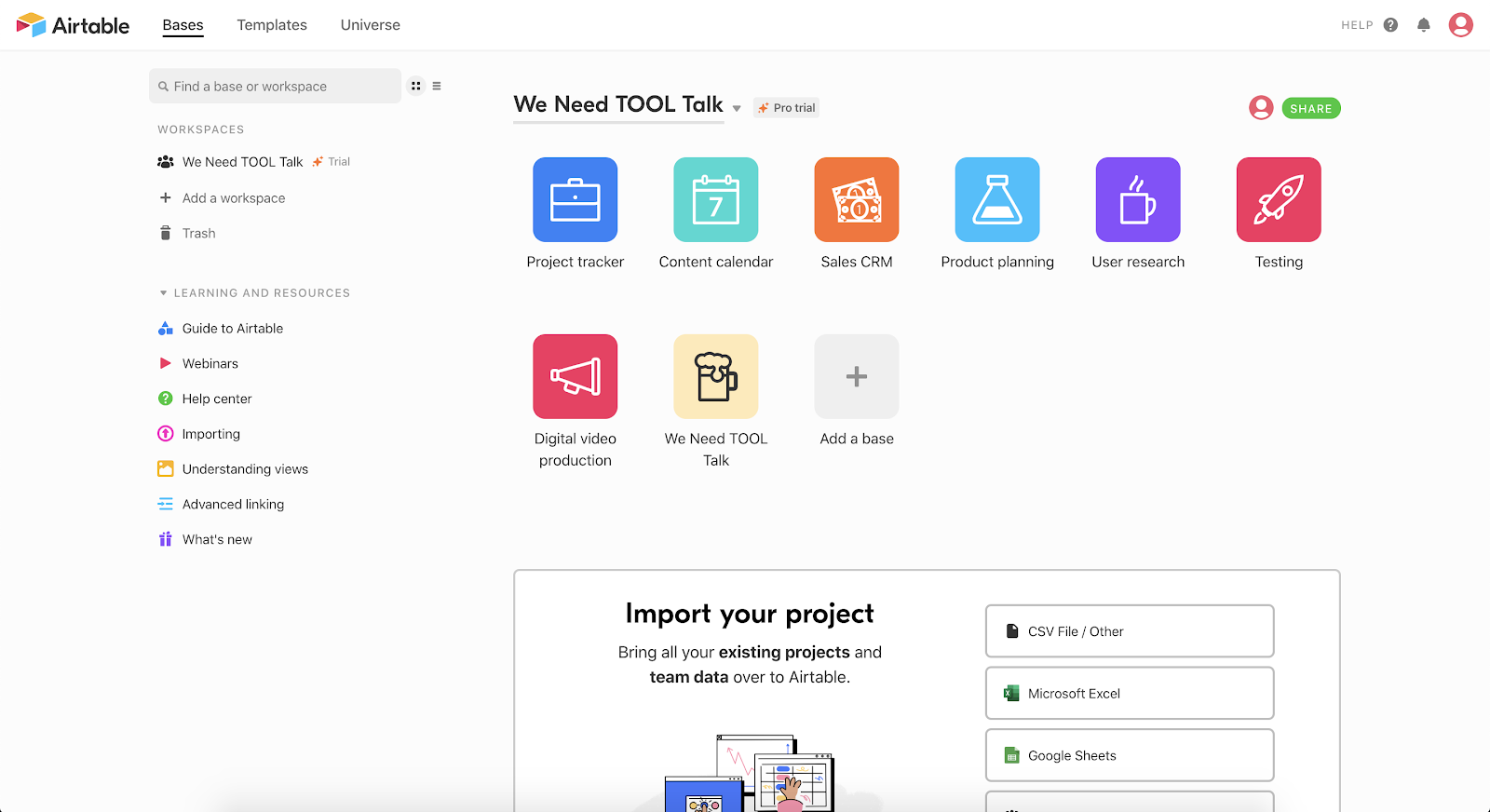1490x812 pixels.
Task: Open the Project tracker base icon
Action: click(575, 199)
